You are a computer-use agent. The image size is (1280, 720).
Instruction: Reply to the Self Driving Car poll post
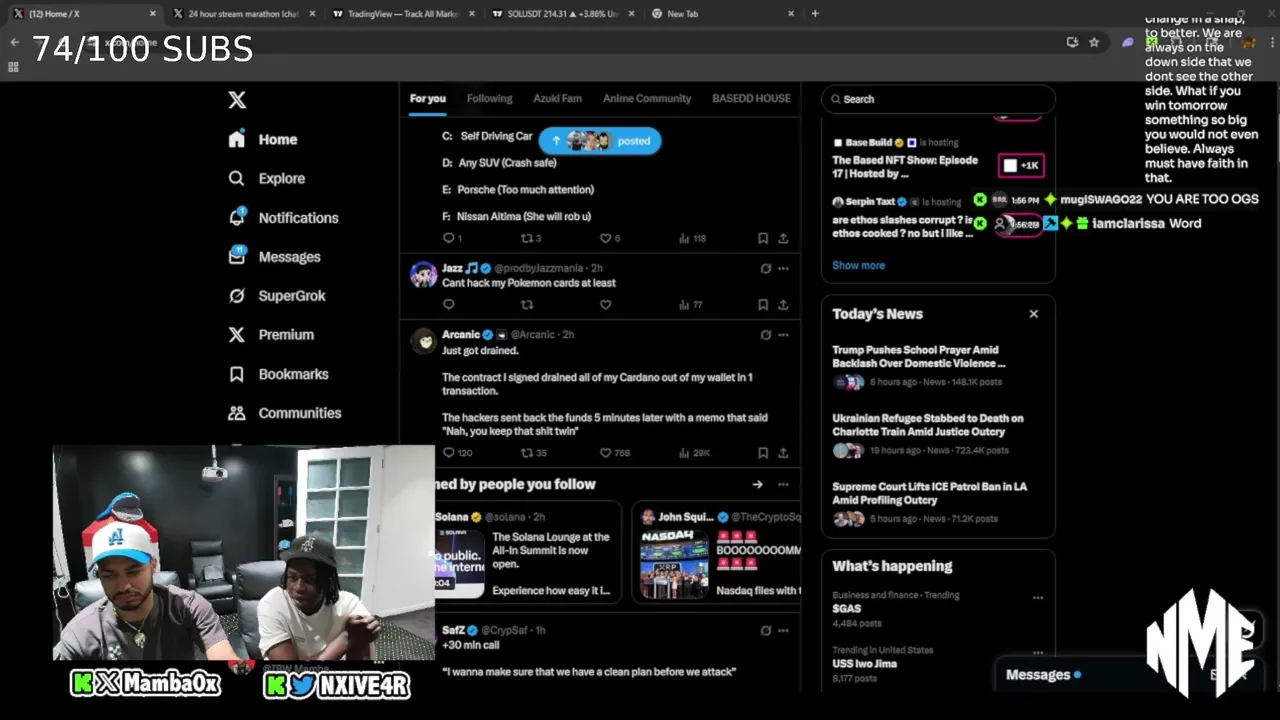point(452,238)
